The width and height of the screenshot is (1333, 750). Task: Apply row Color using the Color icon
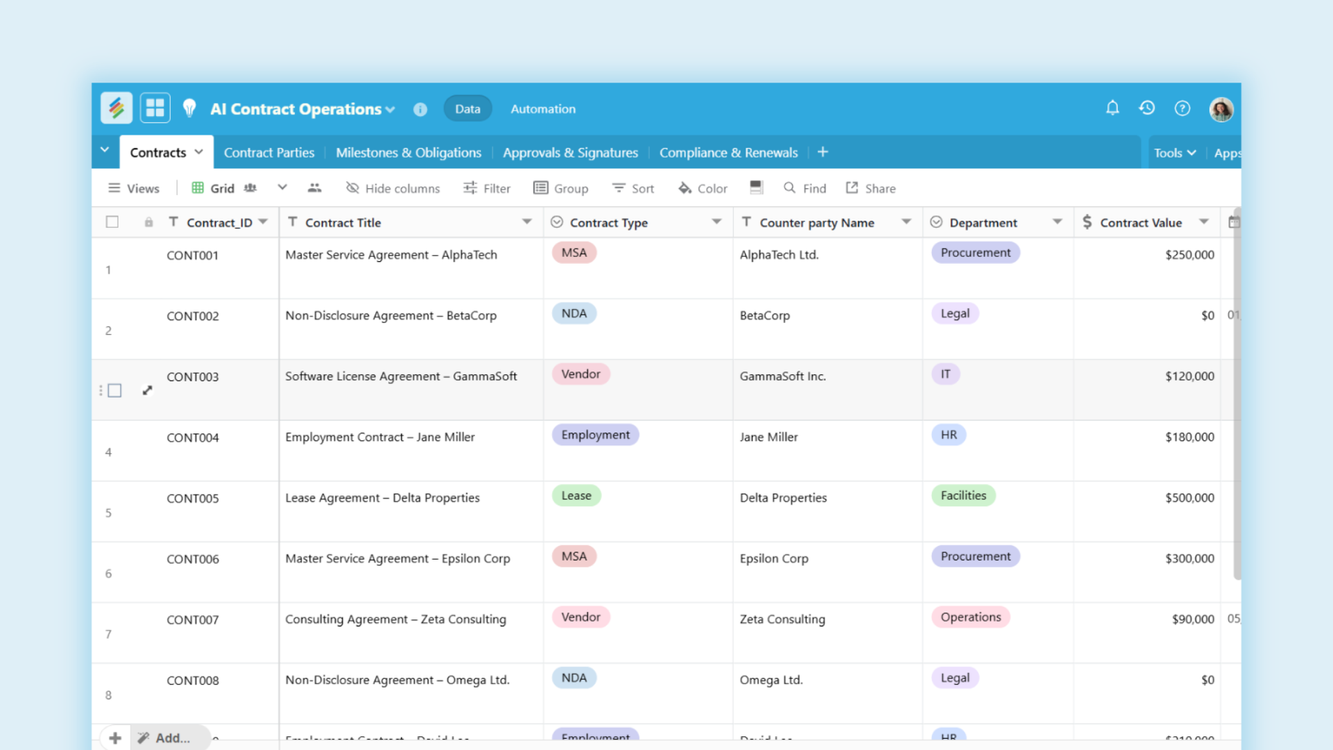pos(701,187)
